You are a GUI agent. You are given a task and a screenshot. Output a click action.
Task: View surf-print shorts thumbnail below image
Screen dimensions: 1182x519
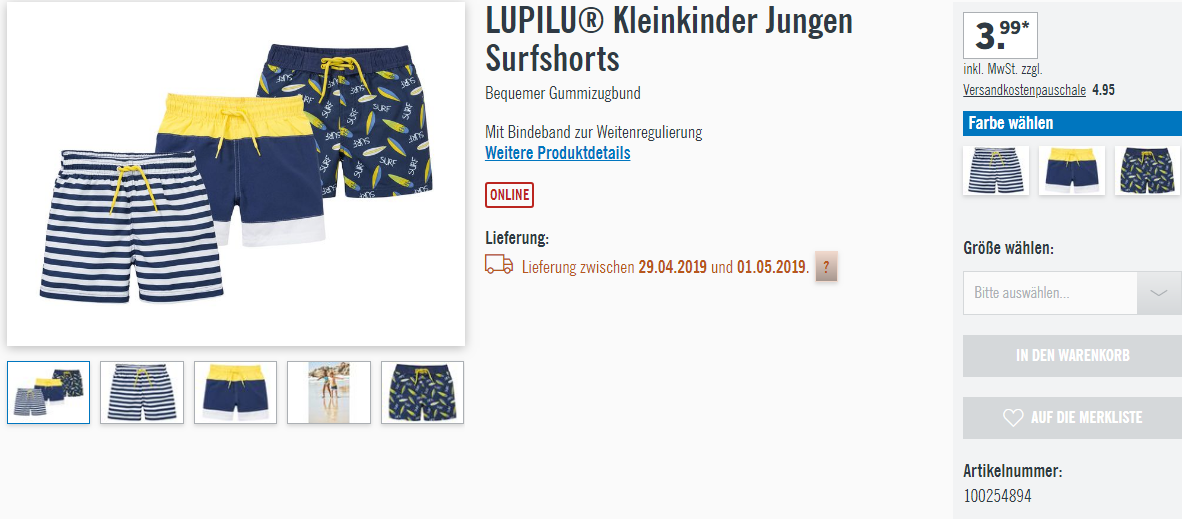pyautogui.click(x=422, y=392)
